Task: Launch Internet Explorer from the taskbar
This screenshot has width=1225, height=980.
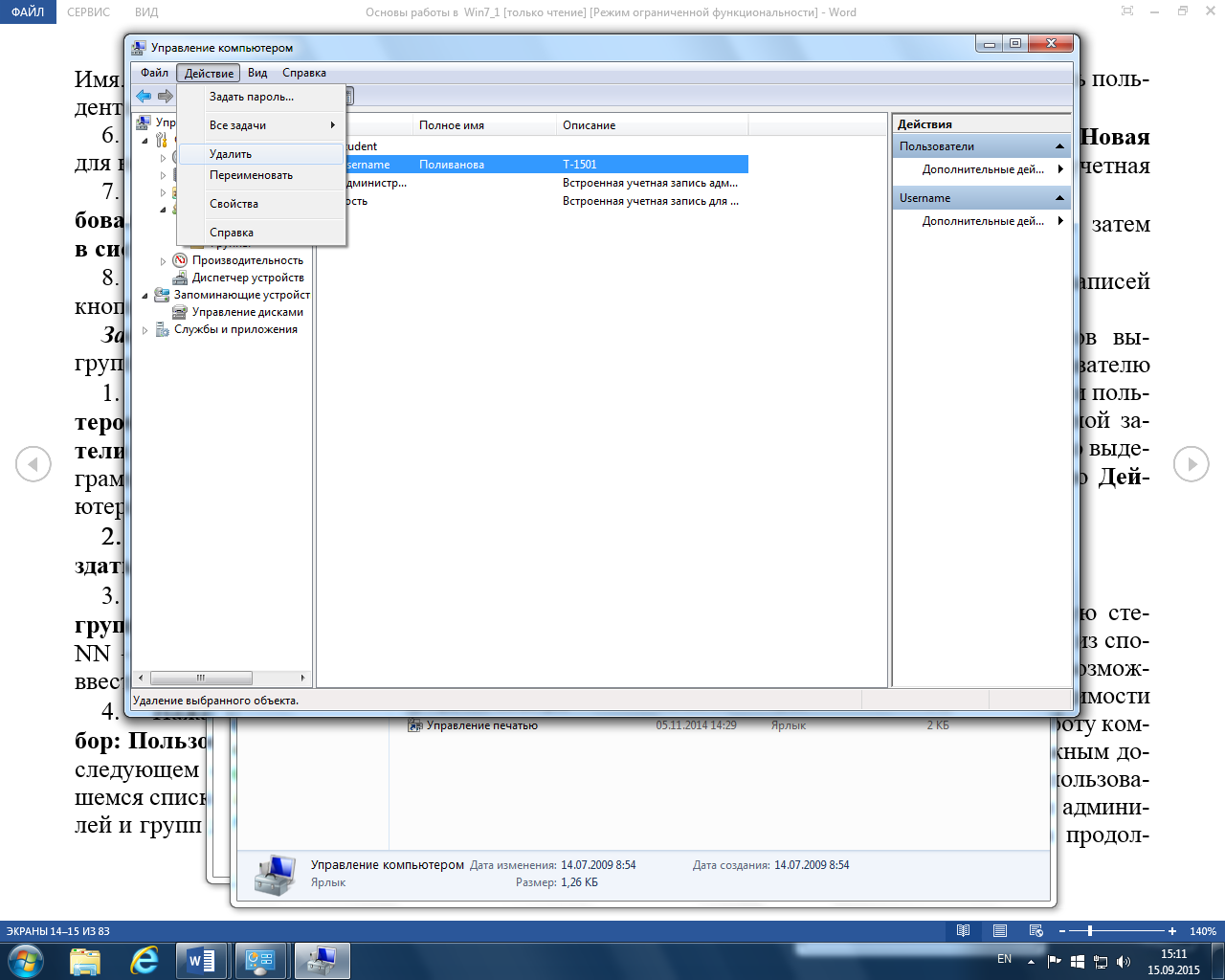Action: [x=145, y=961]
